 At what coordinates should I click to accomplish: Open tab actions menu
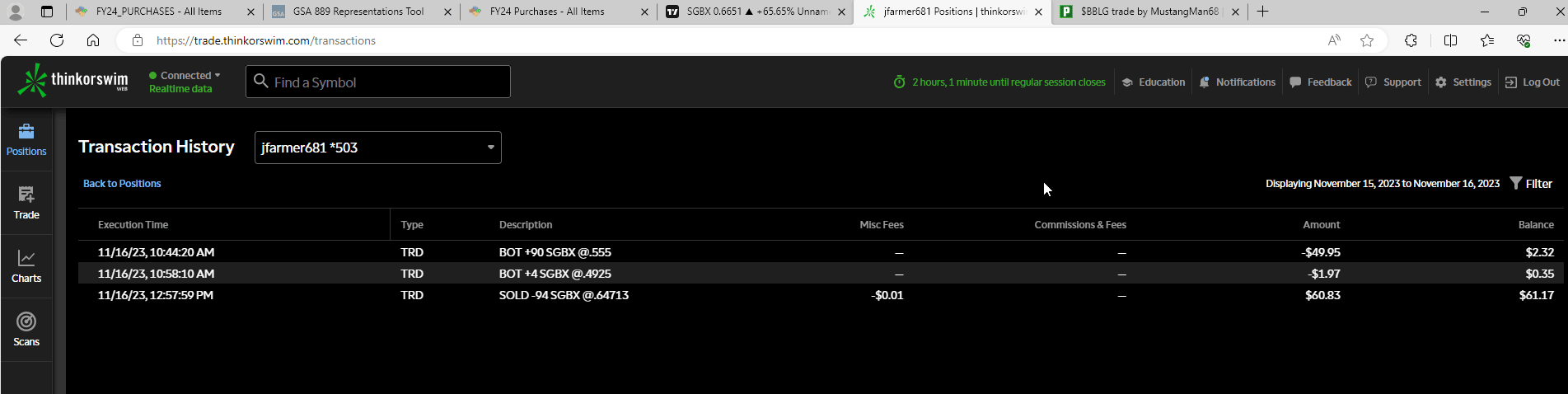tap(47, 12)
